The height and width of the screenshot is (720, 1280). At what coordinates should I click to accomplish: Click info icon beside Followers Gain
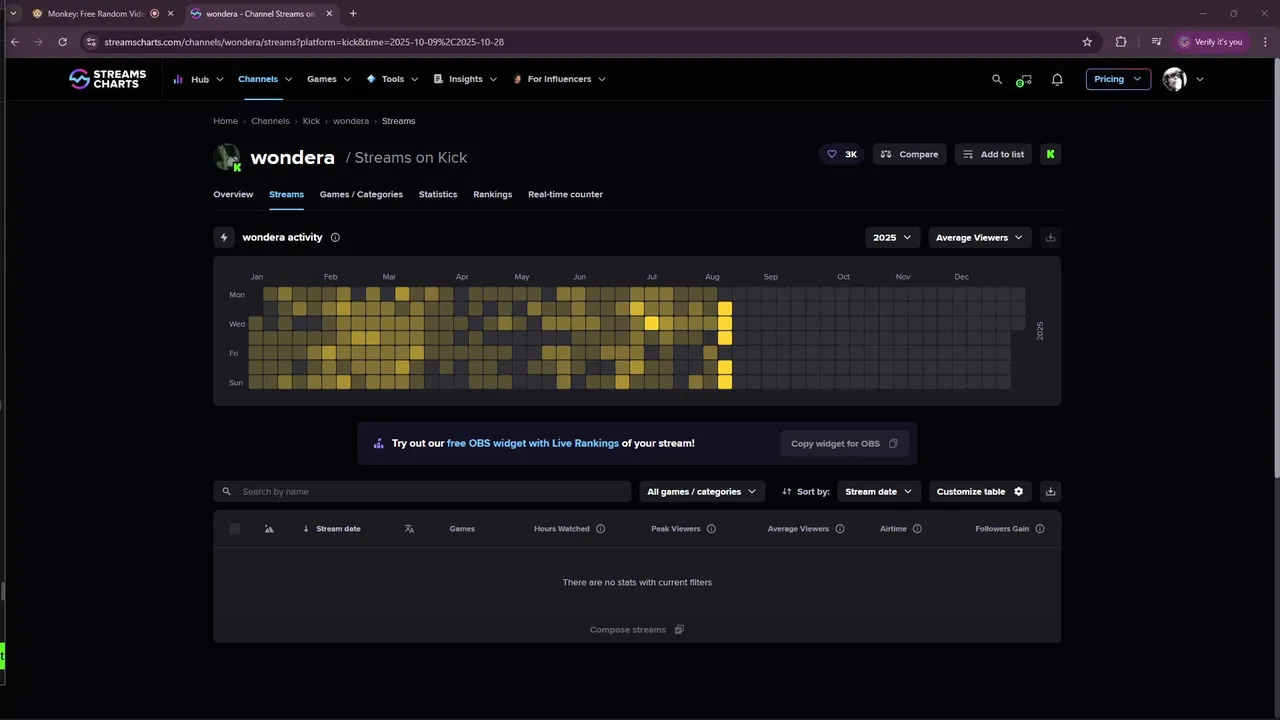[1040, 529]
